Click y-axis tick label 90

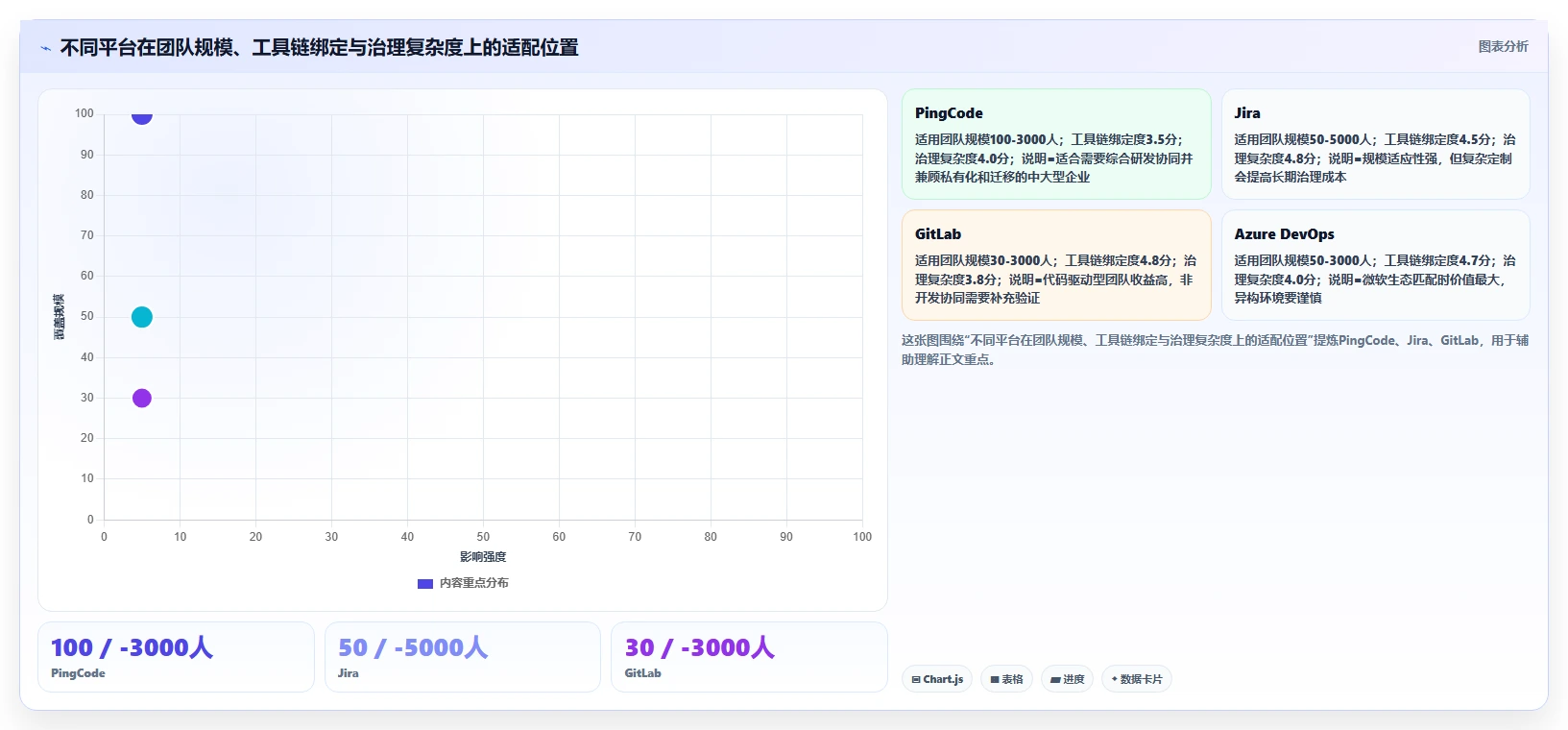(87, 155)
